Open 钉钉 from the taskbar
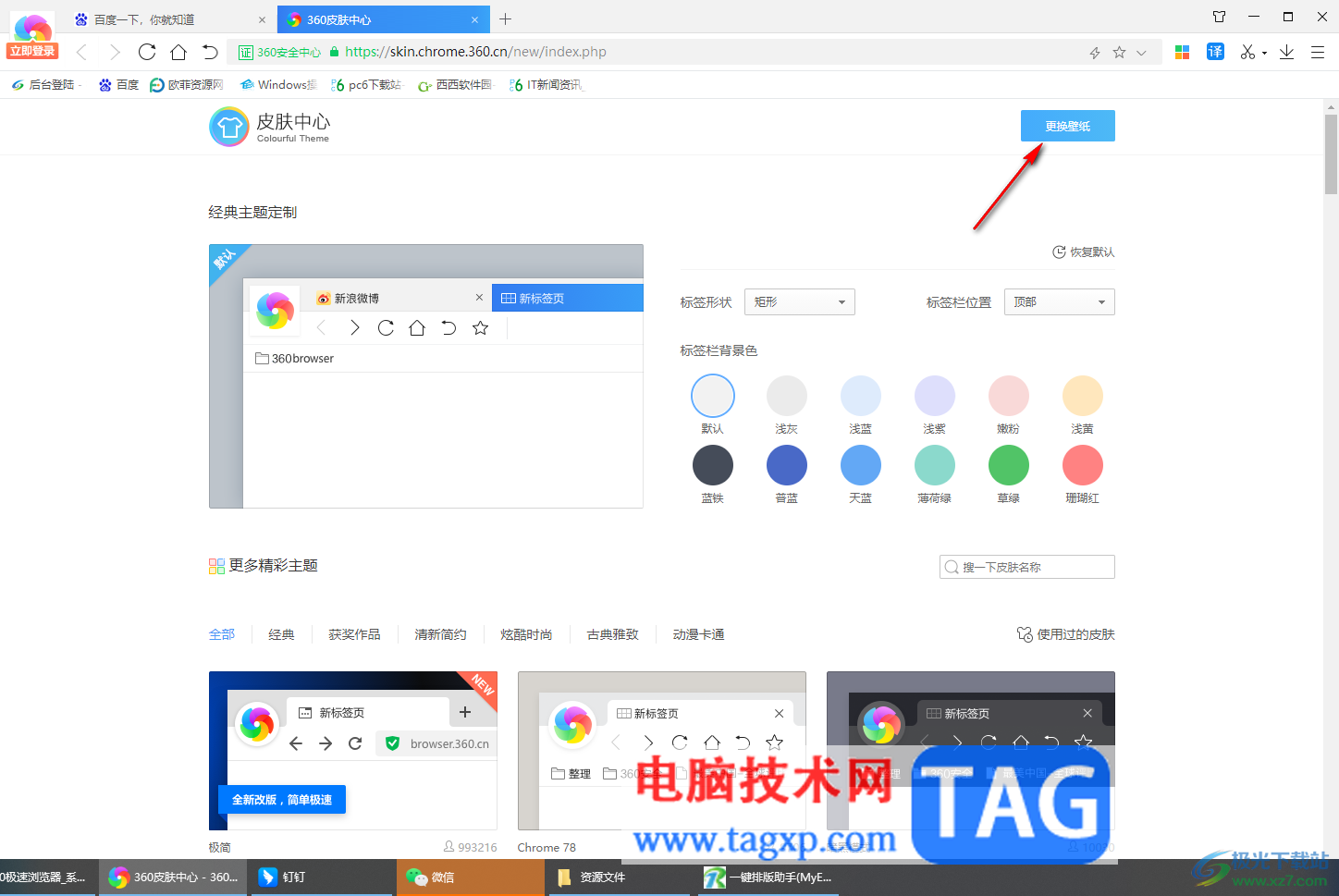Viewport: 1339px width, 896px height. (322, 878)
